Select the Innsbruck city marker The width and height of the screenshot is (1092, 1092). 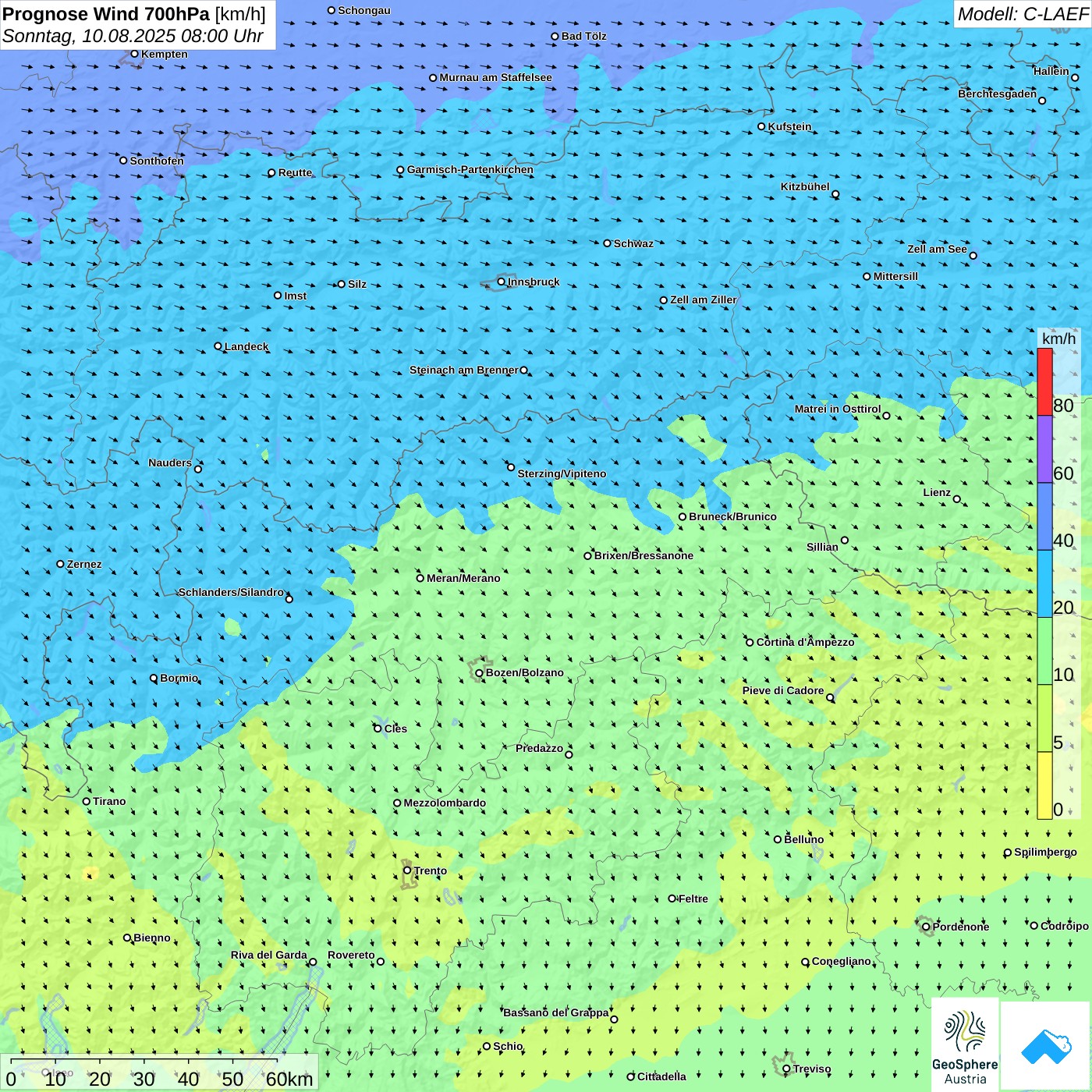pos(502,282)
